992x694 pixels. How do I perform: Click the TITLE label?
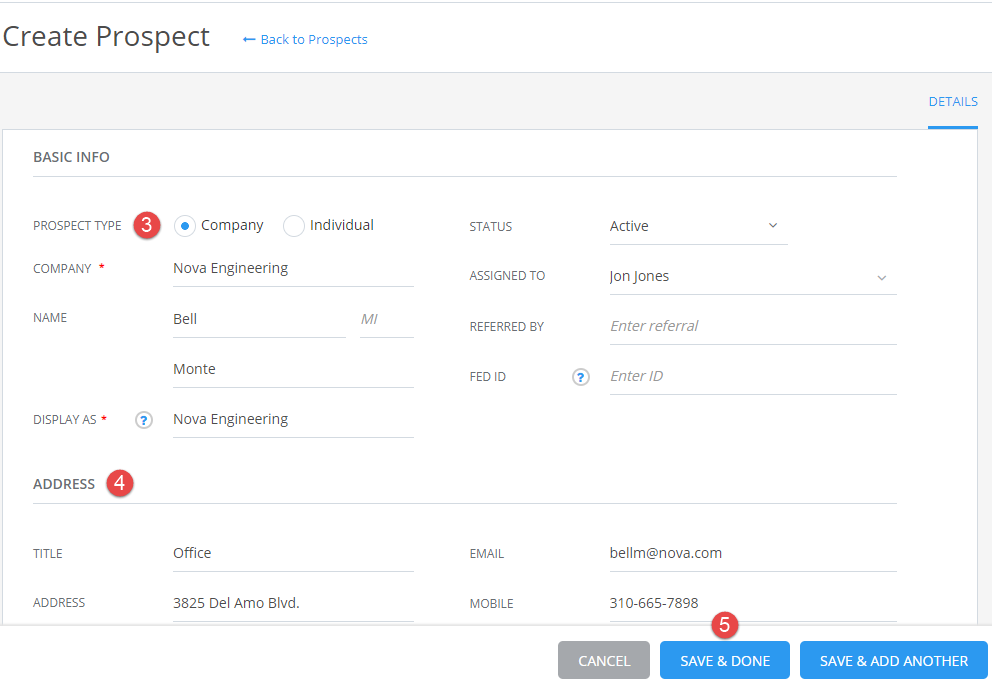click(x=47, y=554)
